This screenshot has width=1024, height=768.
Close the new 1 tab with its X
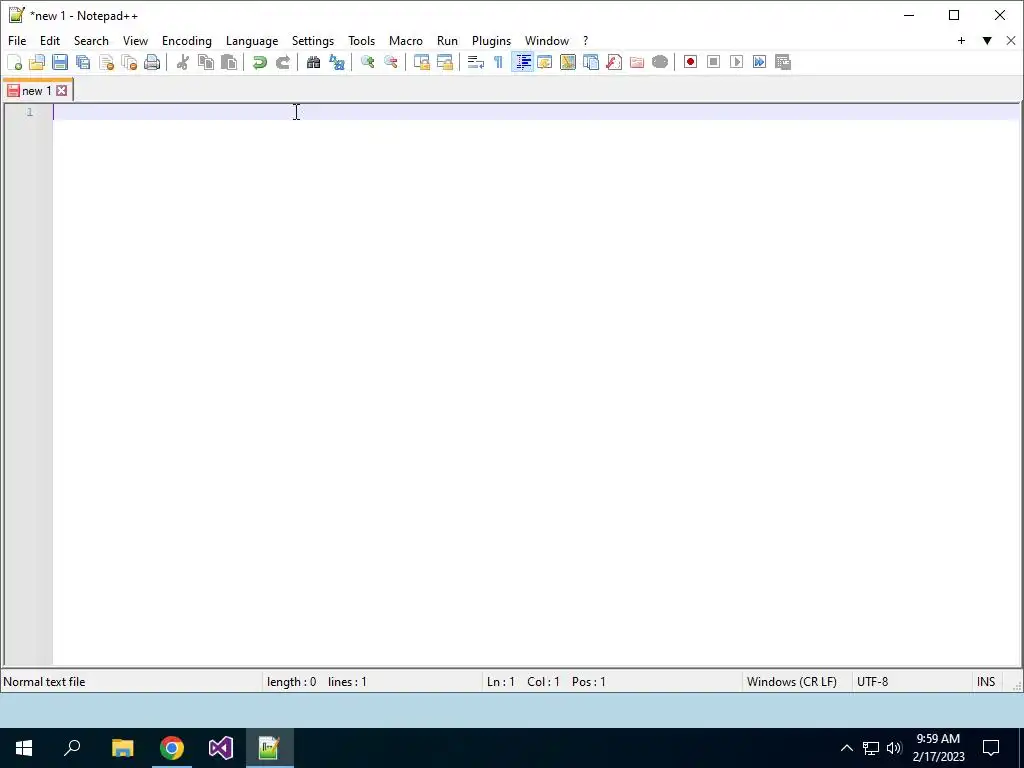(61, 91)
